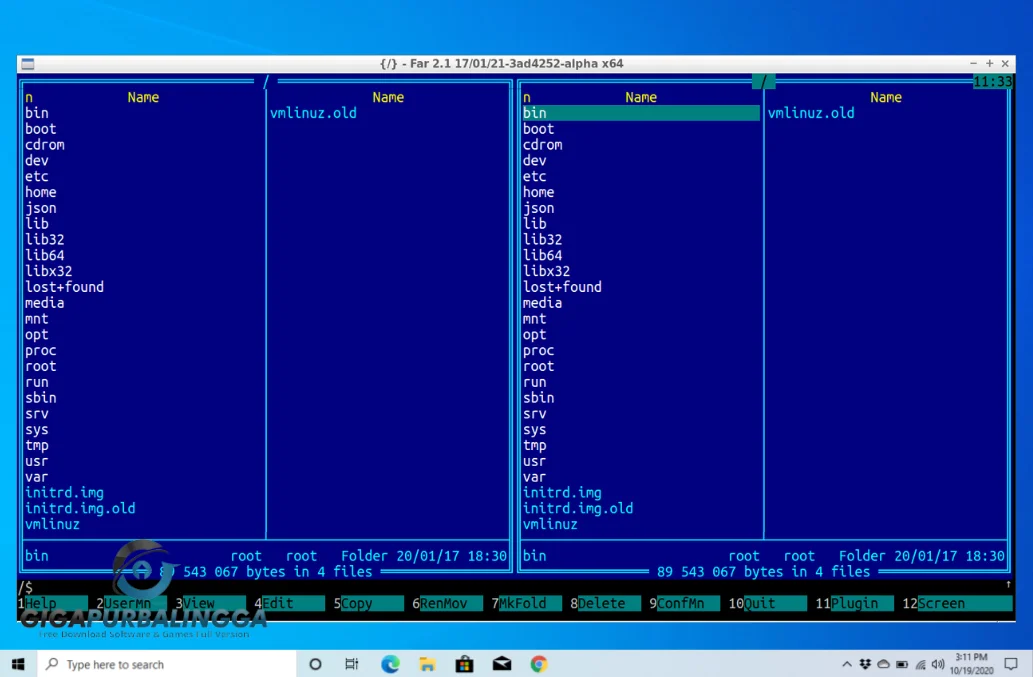
Task: Click right panel sort mode 'n' indicator
Action: (x=526, y=97)
